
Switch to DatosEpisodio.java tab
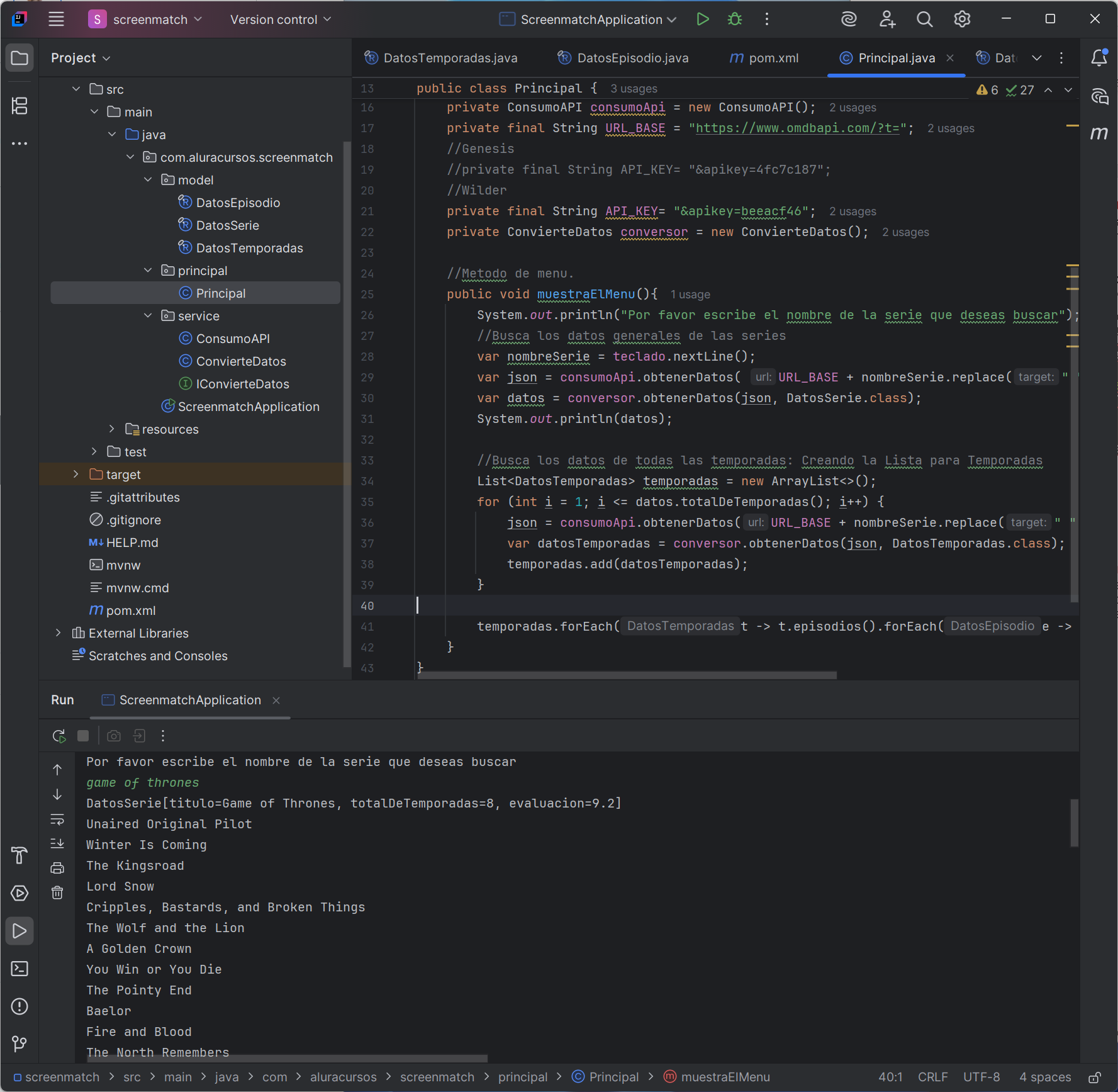(623, 58)
